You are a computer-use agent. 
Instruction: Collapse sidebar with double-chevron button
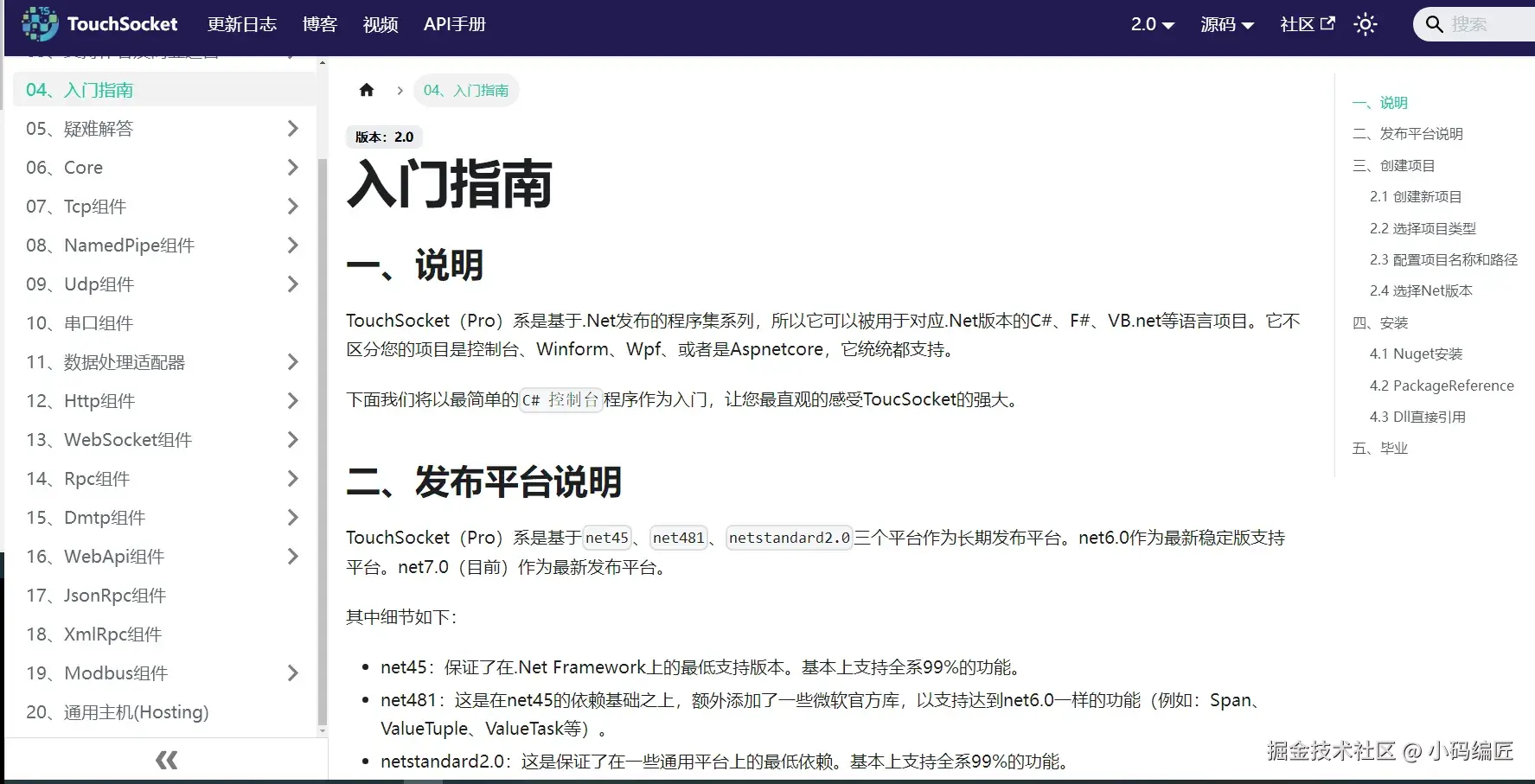tap(166, 761)
